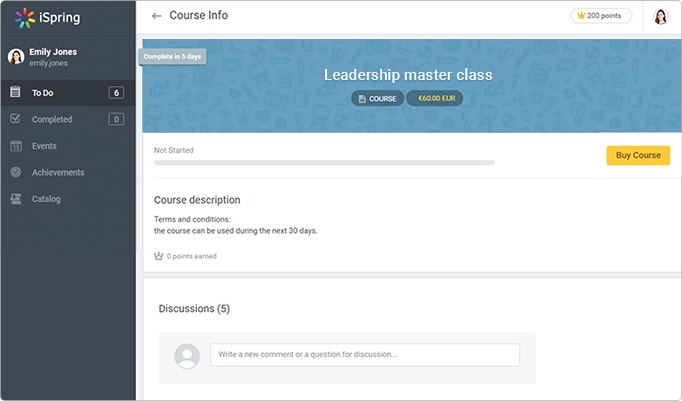This screenshot has width=682, height=401.
Task: Click the COURSE type tag on banner
Action: (378, 99)
